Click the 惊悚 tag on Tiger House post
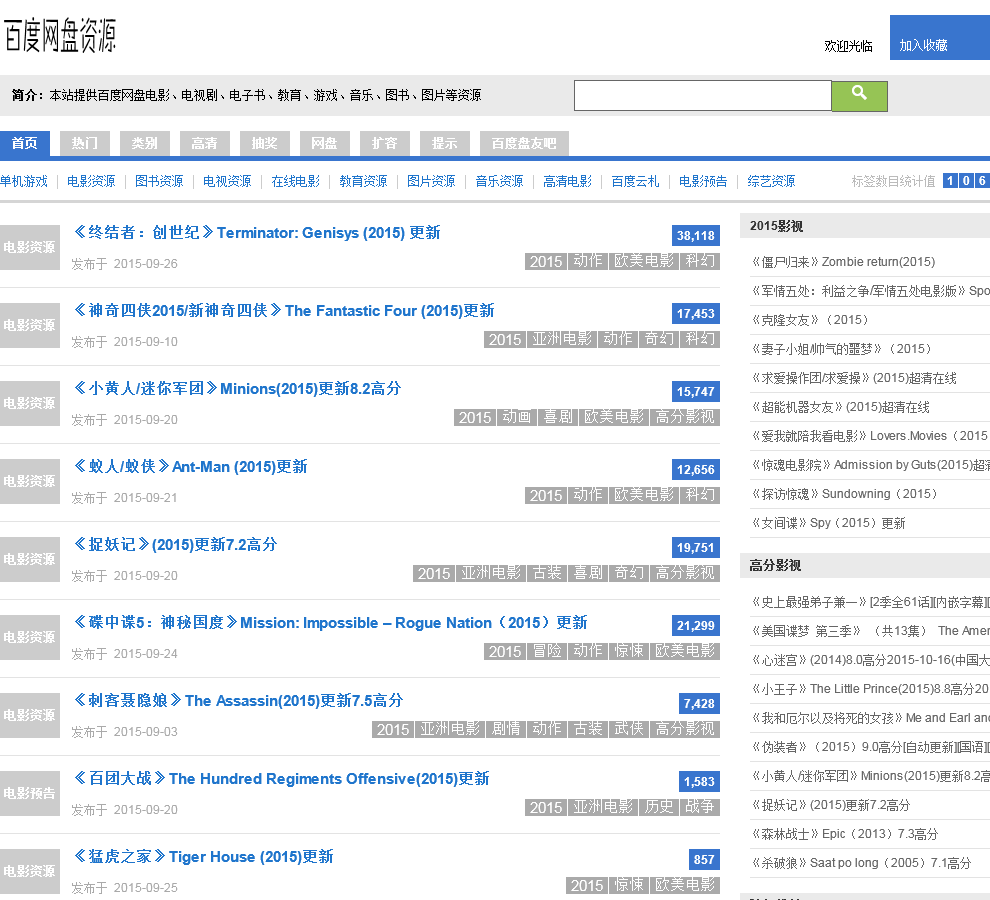990x900 pixels. (x=629, y=885)
